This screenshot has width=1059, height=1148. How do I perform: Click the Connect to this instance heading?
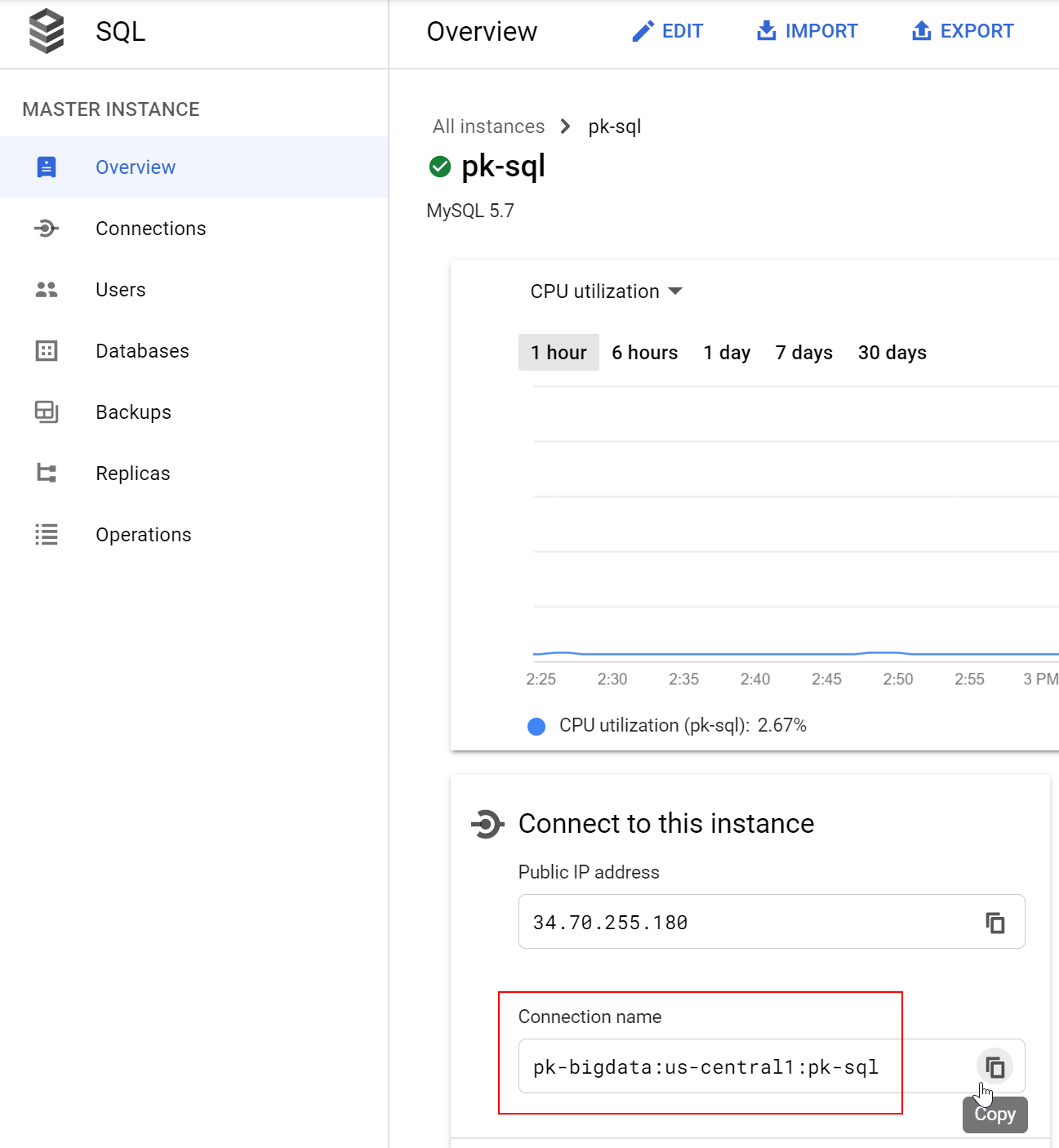pos(666,824)
